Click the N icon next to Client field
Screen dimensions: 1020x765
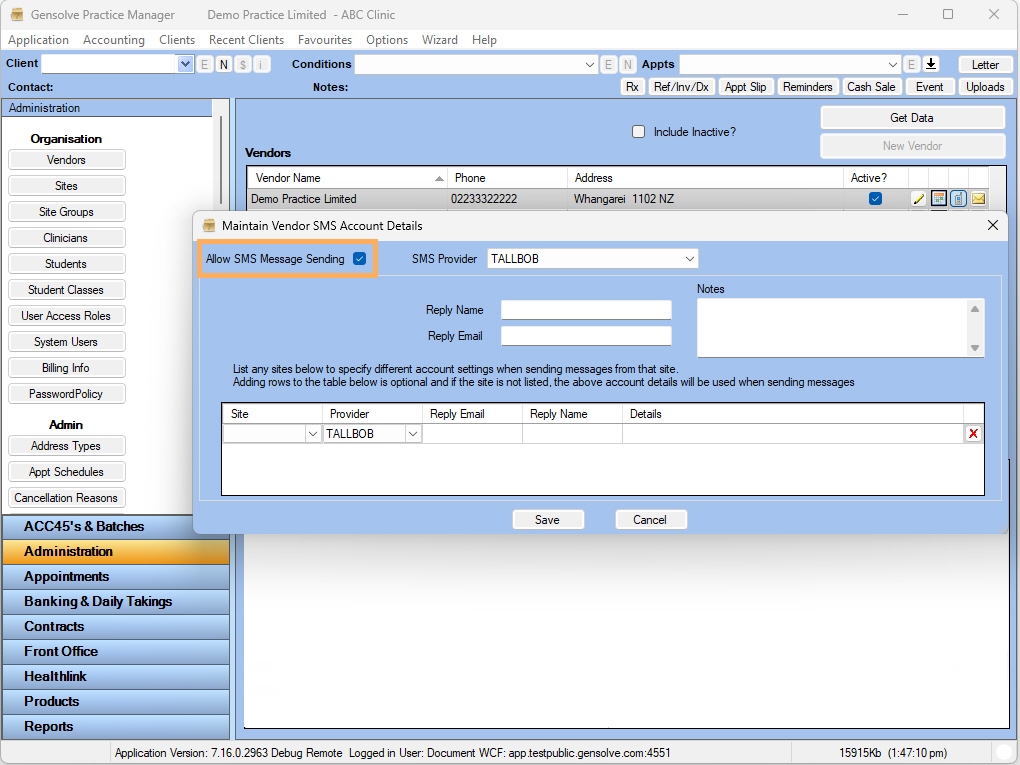223,64
